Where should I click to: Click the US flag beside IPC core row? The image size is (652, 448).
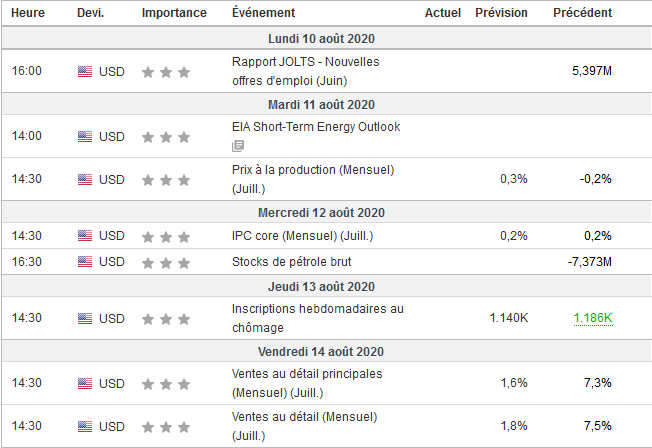(x=84, y=237)
